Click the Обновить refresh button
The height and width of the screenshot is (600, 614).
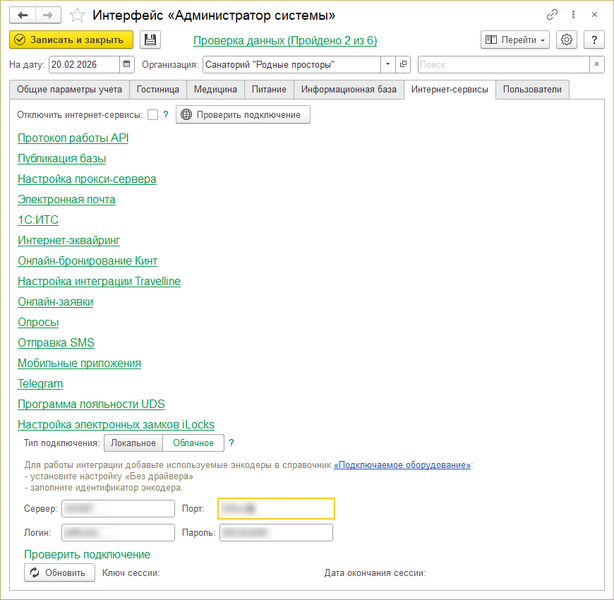tap(60, 573)
